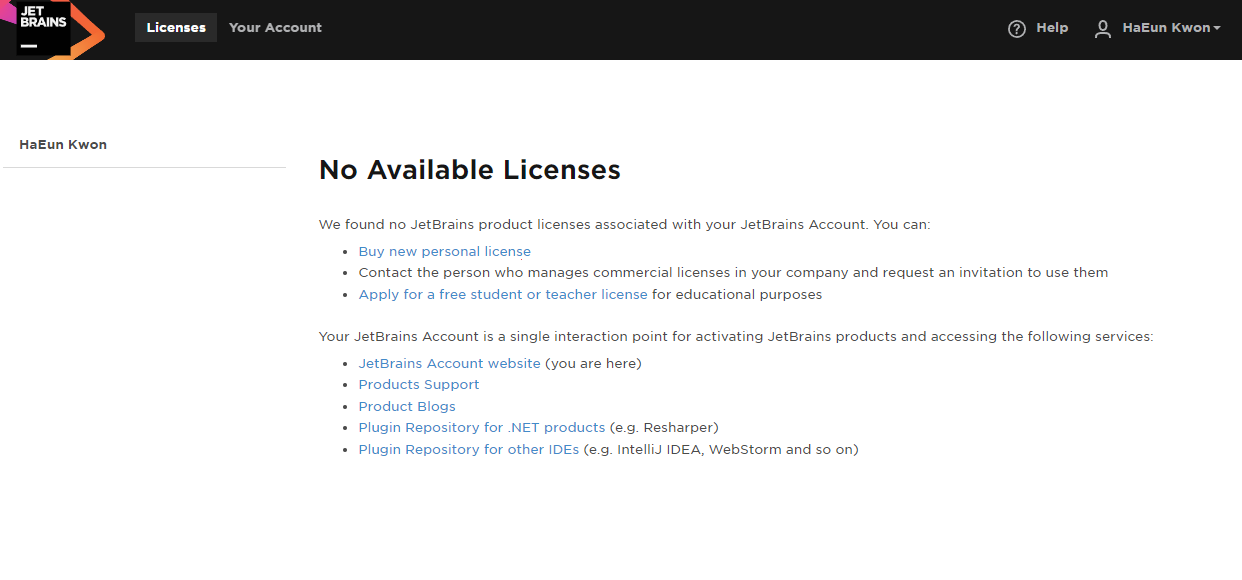The image size is (1242, 580).
Task: Visit the Products Support link
Action: pyautogui.click(x=419, y=385)
